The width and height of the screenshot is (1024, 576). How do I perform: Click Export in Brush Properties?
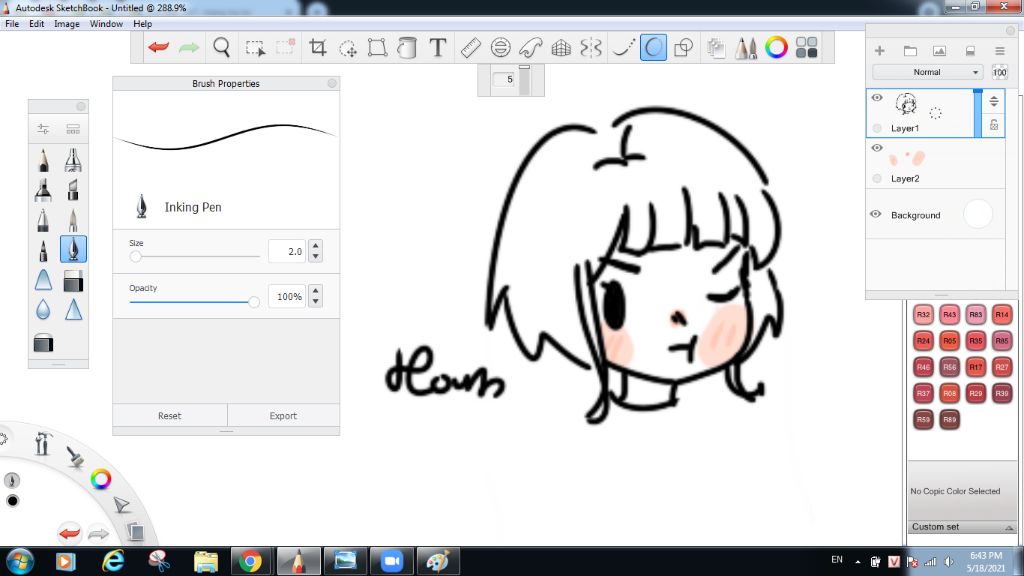(283, 415)
